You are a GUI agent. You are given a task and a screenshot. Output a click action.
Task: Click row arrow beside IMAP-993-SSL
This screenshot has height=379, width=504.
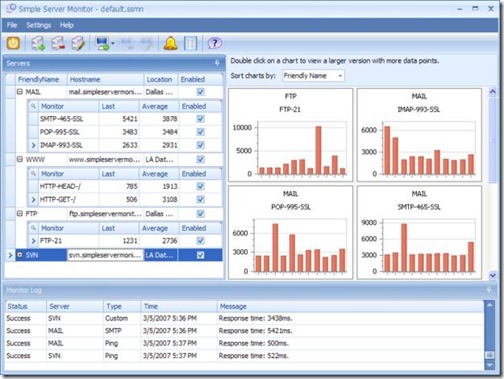click(x=33, y=145)
